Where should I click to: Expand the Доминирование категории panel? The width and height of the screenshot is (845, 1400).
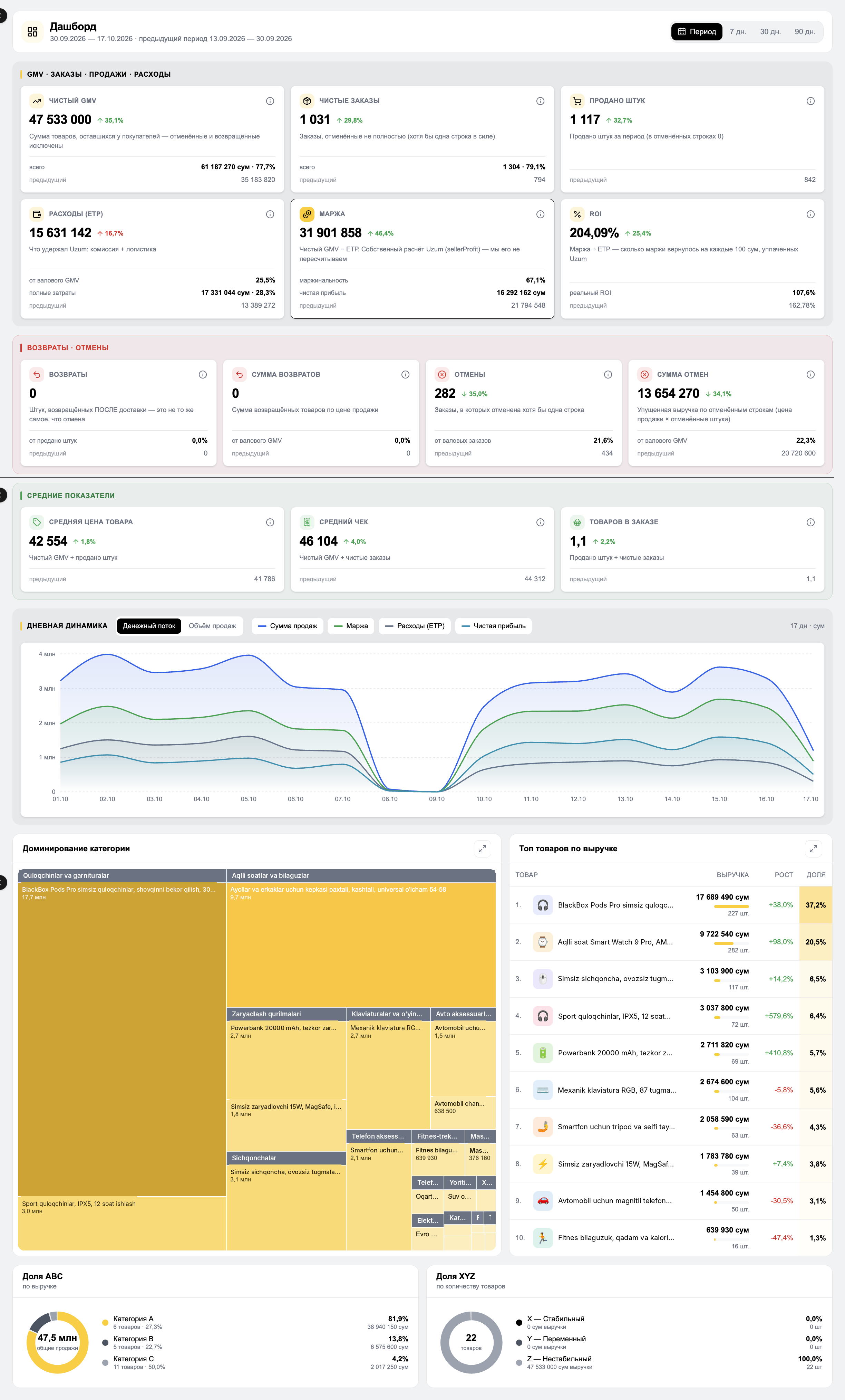[x=482, y=848]
